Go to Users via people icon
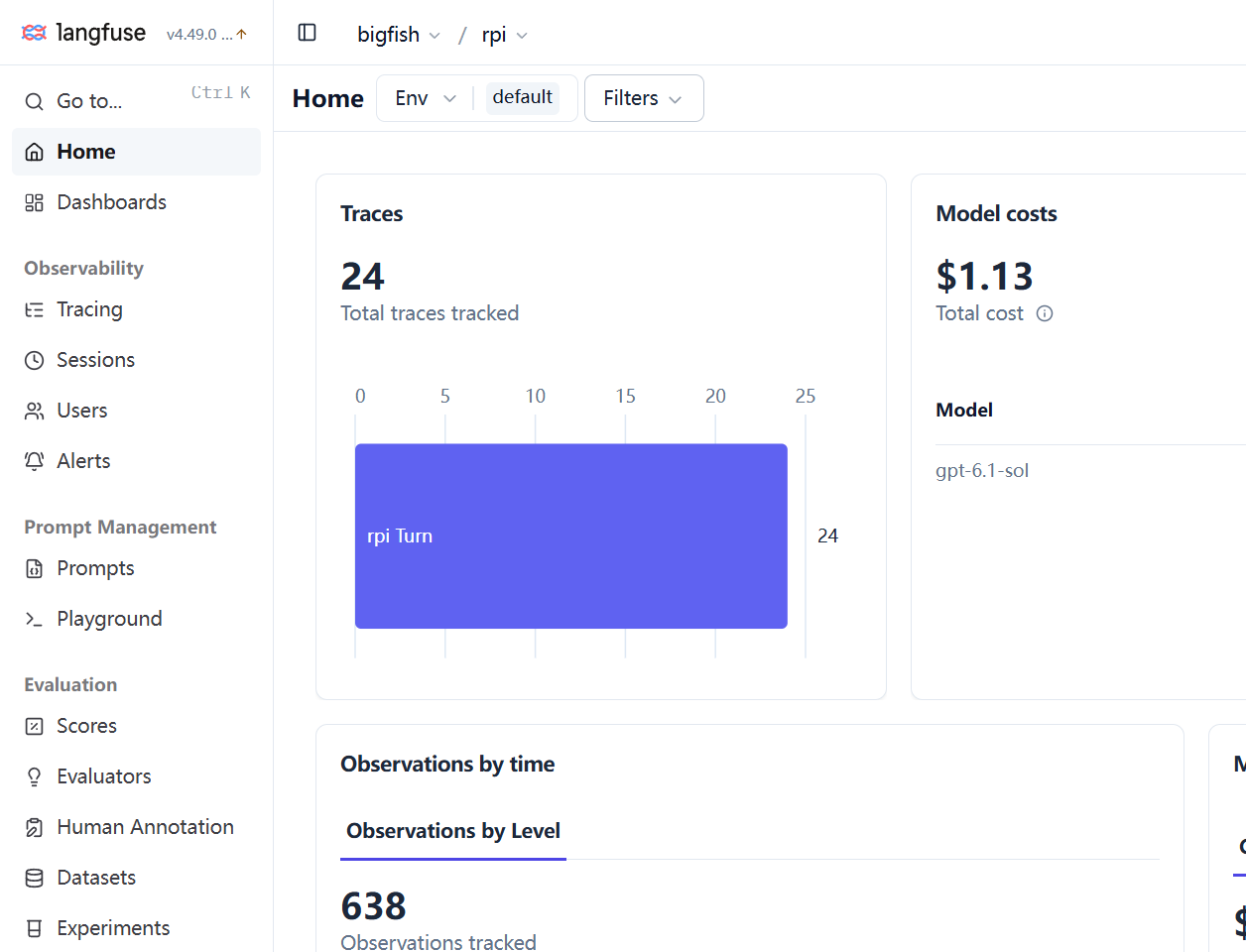This screenshot has height=952, width=1246. [35, 411]
